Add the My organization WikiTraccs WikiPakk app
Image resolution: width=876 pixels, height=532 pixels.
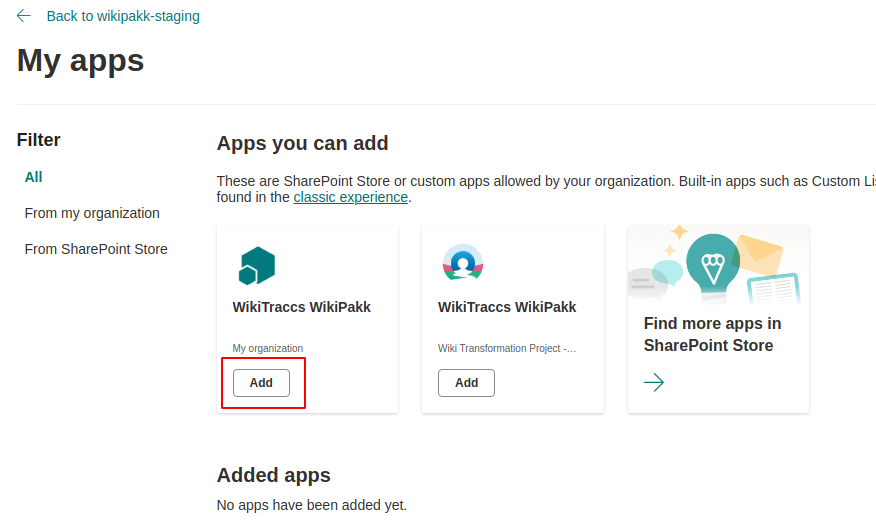261,383
